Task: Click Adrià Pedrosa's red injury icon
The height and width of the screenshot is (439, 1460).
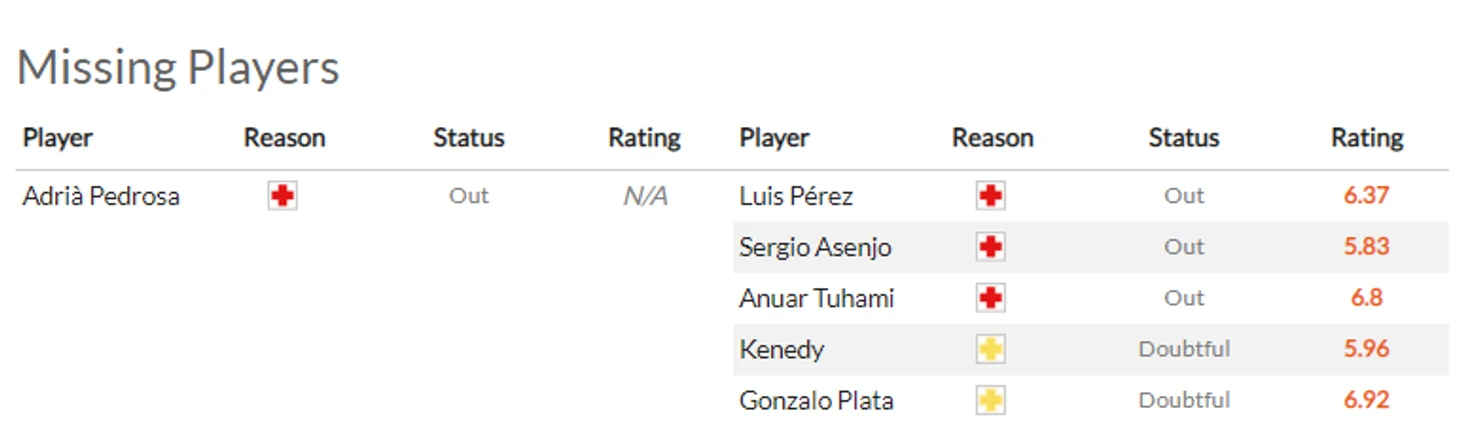Action: pos(283,196)
